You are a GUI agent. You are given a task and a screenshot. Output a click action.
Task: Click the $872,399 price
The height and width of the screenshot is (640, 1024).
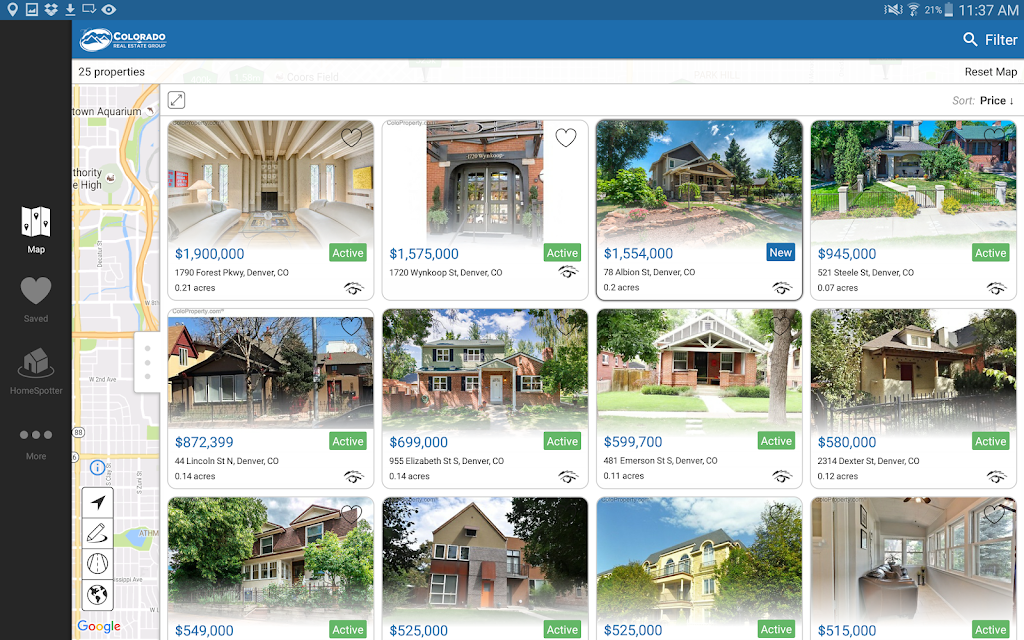click(204, 442)
